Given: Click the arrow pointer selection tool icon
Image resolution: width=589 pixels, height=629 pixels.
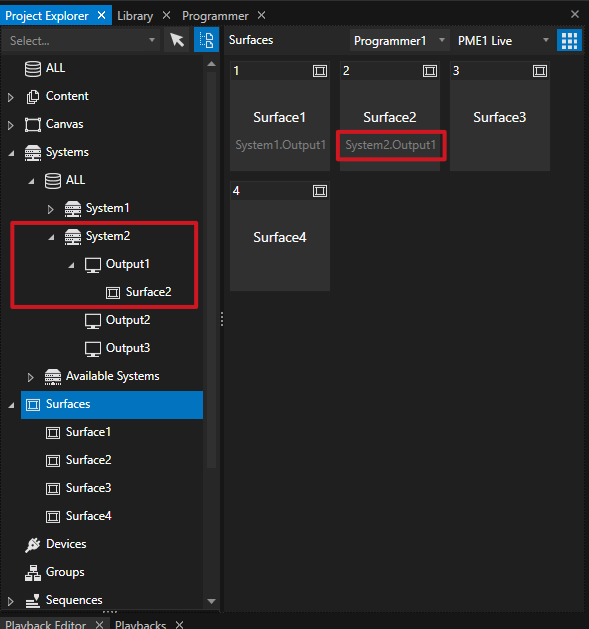Looking at the screenshot, I should click(x=177, y=40).
